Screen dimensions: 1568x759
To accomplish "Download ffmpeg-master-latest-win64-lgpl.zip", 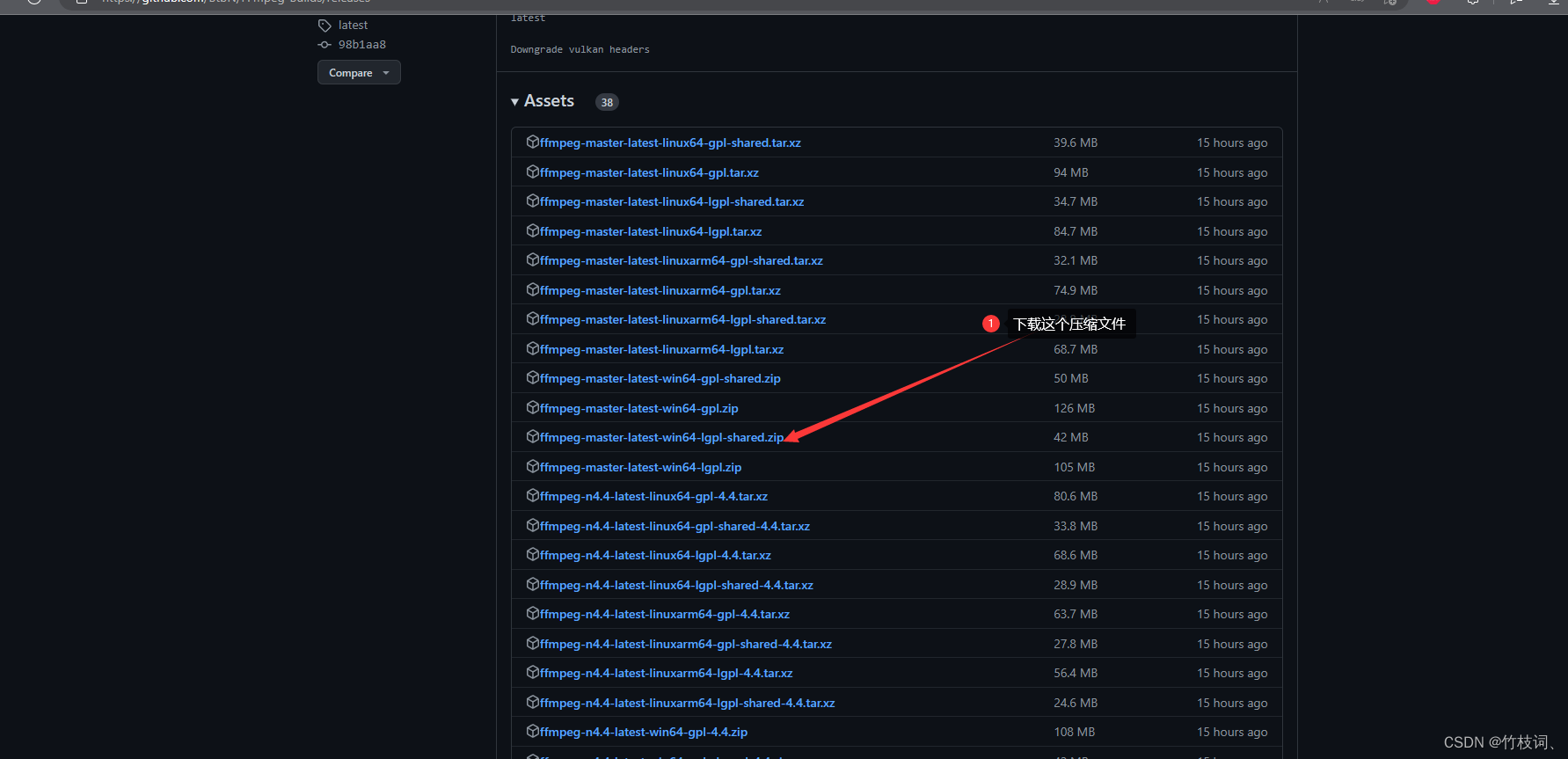I will pos(641,467).
